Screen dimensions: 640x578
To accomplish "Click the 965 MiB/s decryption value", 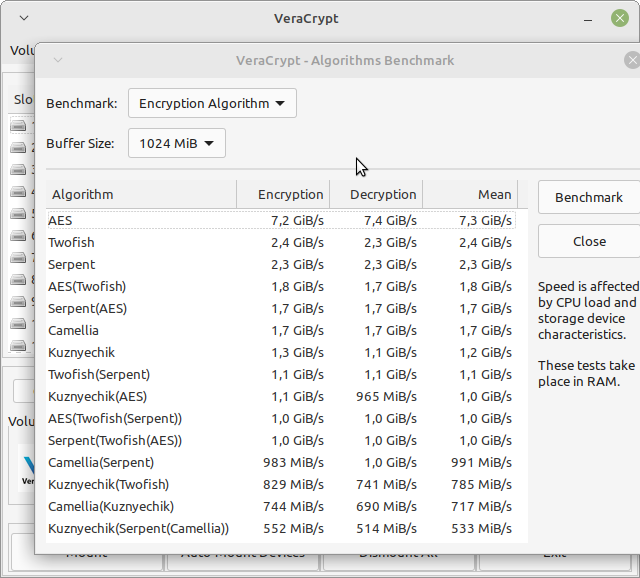I will (x=386, y=397).
